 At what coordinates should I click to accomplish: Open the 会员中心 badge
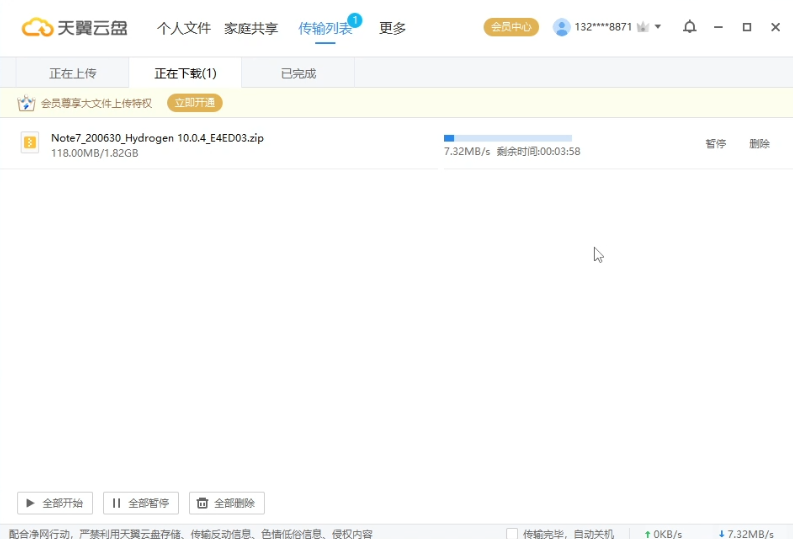tap(511, 27)
